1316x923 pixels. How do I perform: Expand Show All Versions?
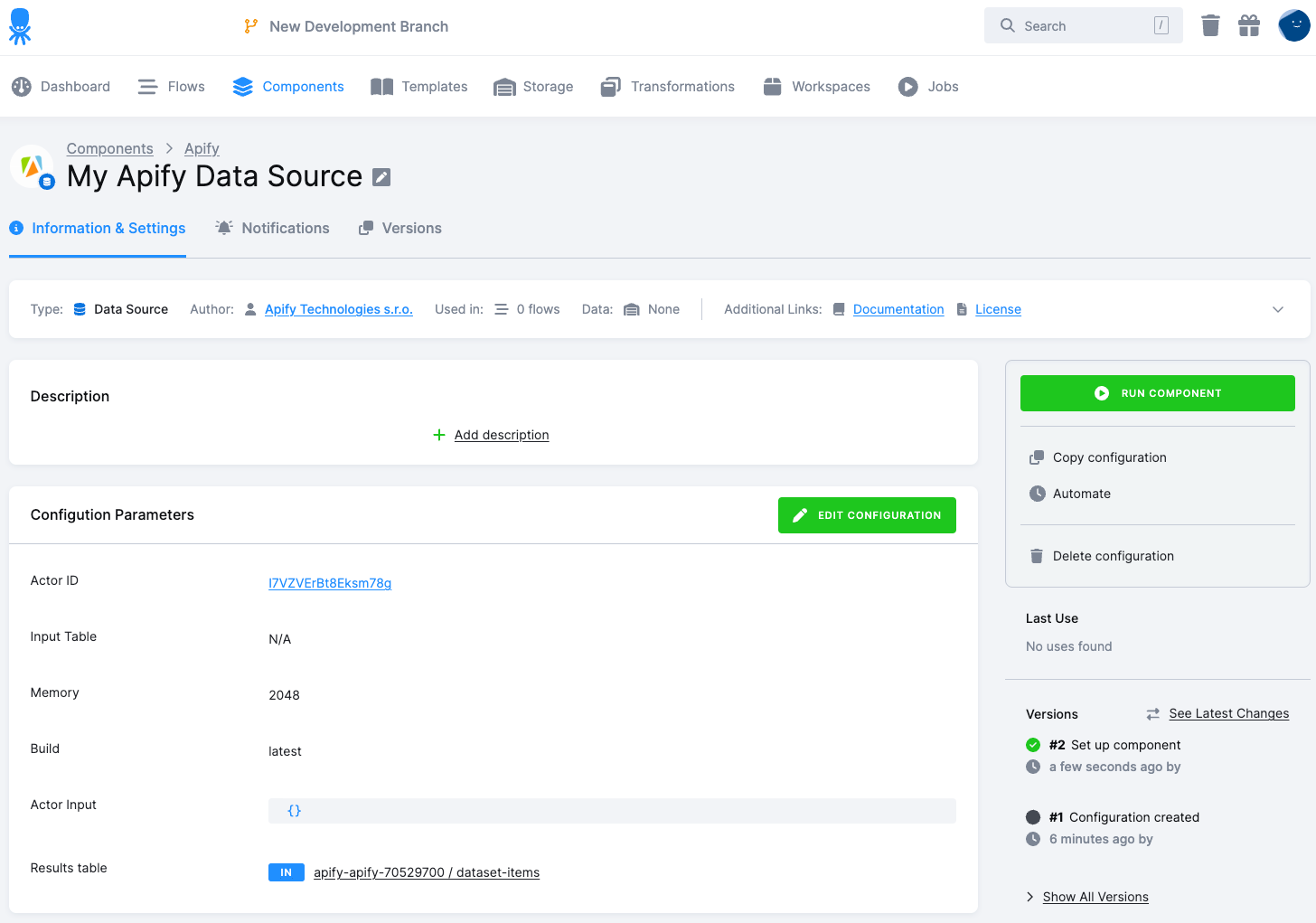coord(1095,897)
